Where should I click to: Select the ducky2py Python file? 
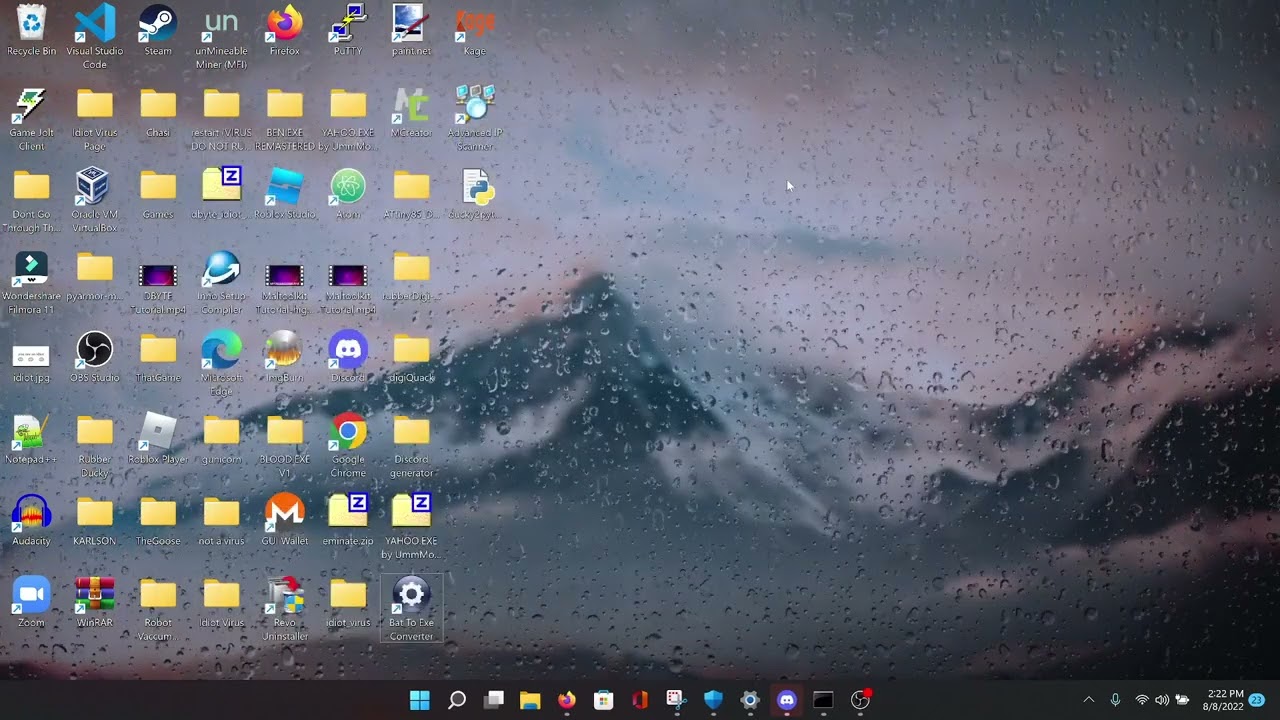475,195
